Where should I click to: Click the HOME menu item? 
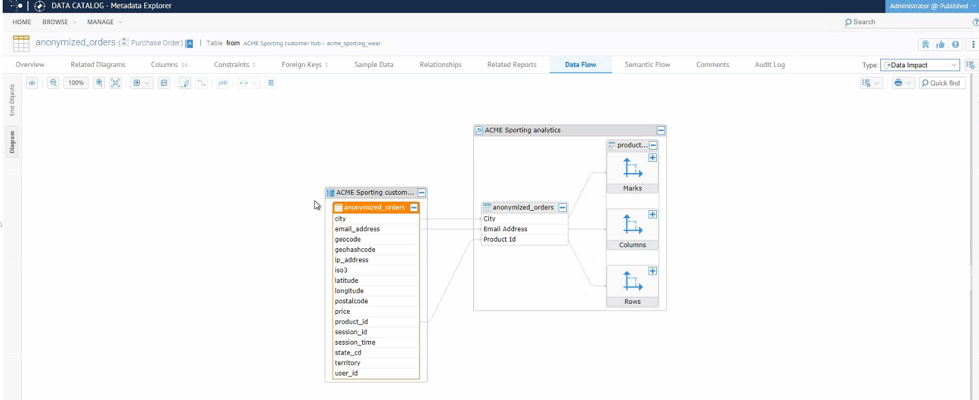[x=22, y=22]
